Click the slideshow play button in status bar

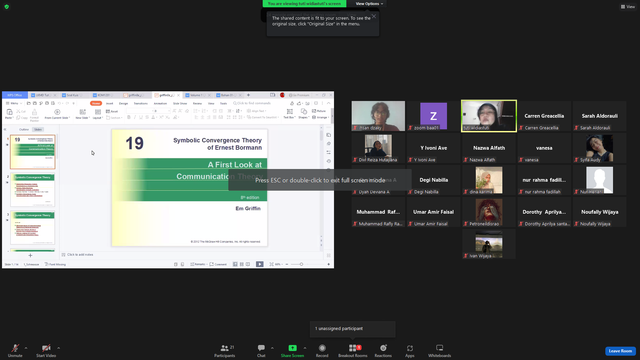pyautogui.click(x=260, y=264)
